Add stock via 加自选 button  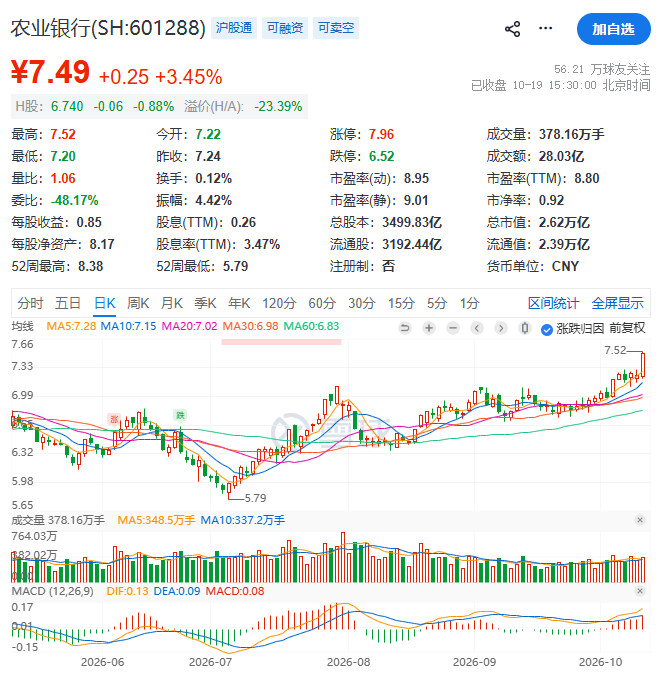tap(613, 29)
